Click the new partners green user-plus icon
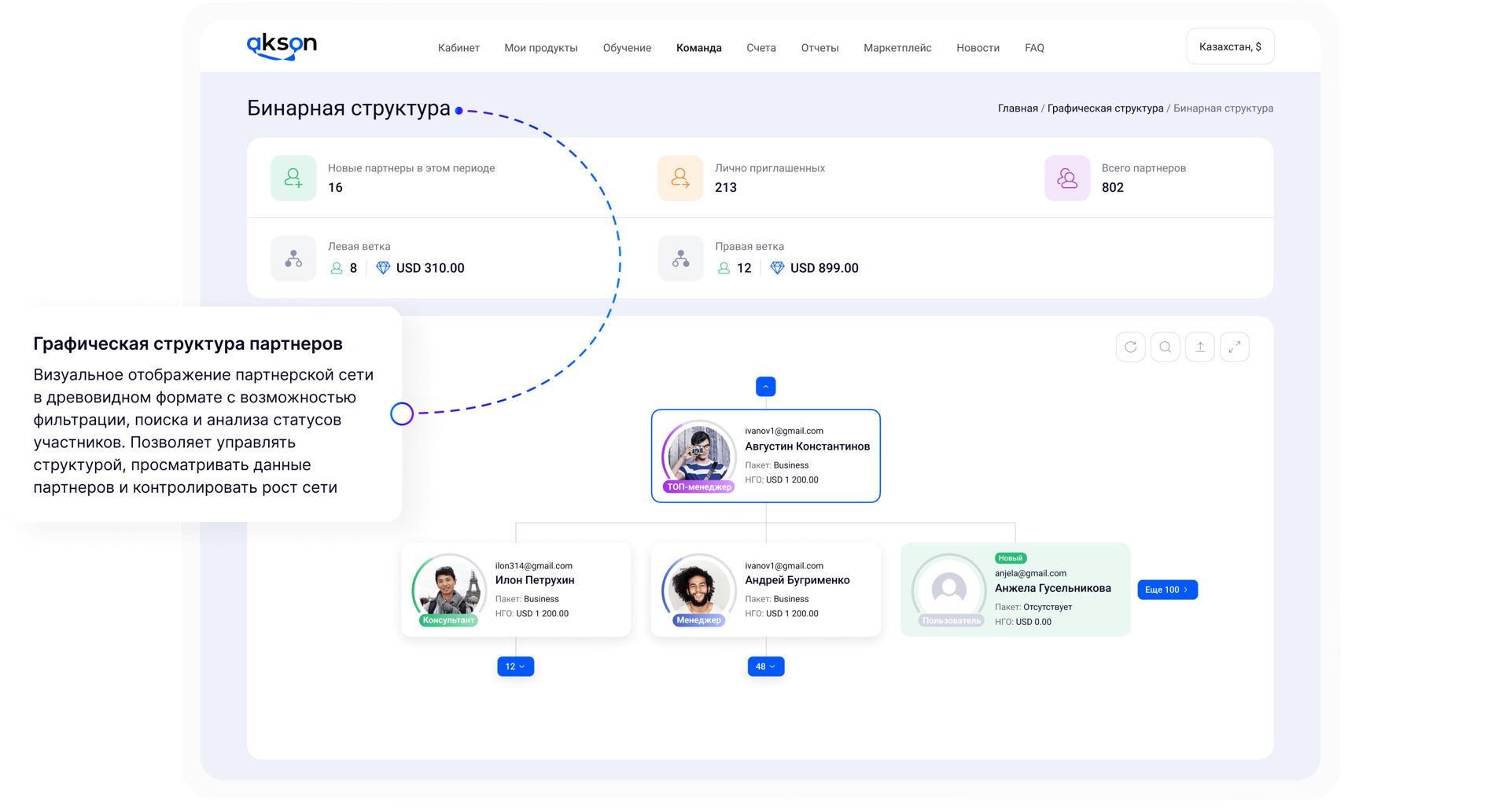 point(293,178)
